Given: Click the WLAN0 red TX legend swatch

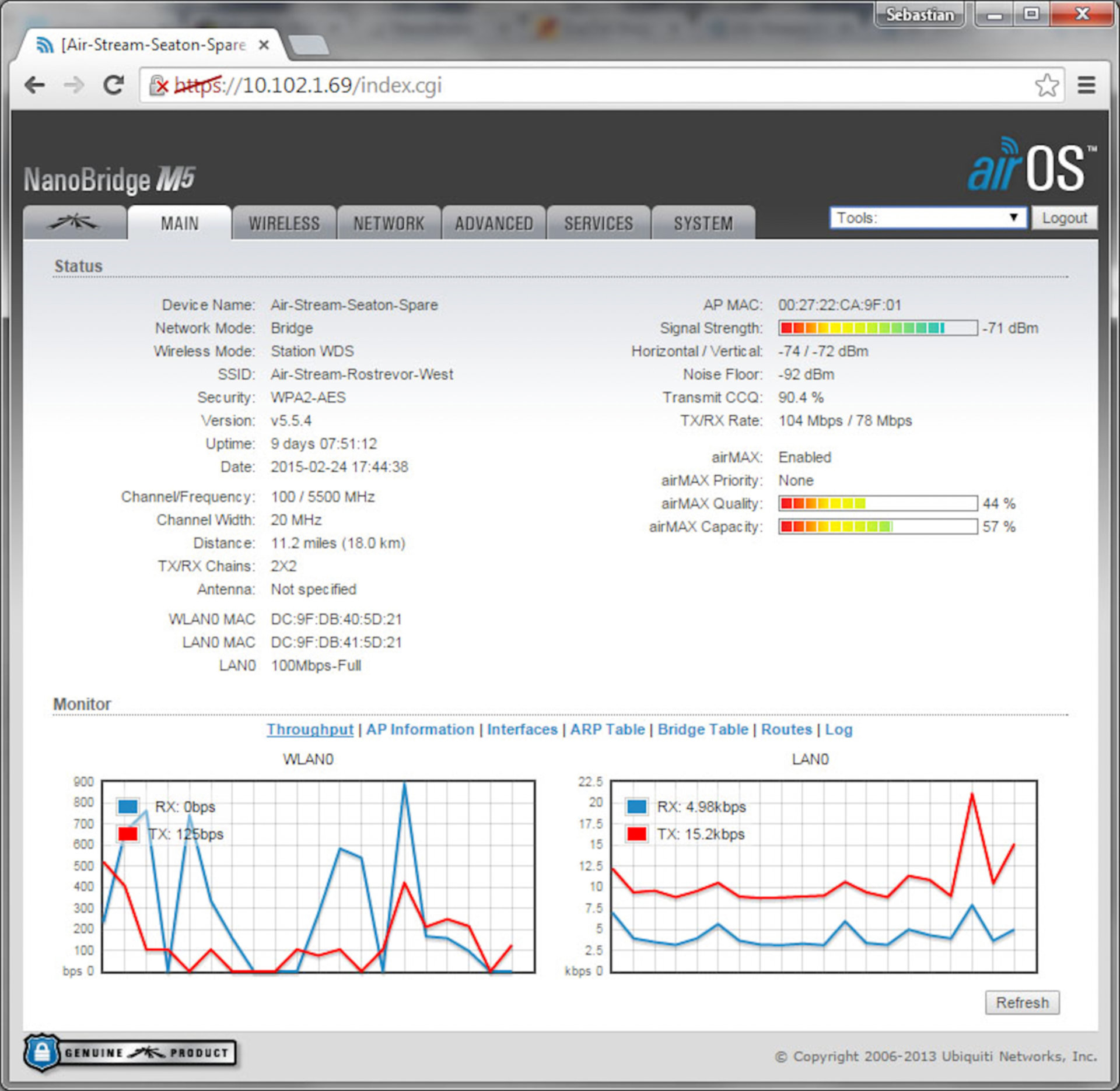Looking at the screenshot, I should [x=128, y=834].
